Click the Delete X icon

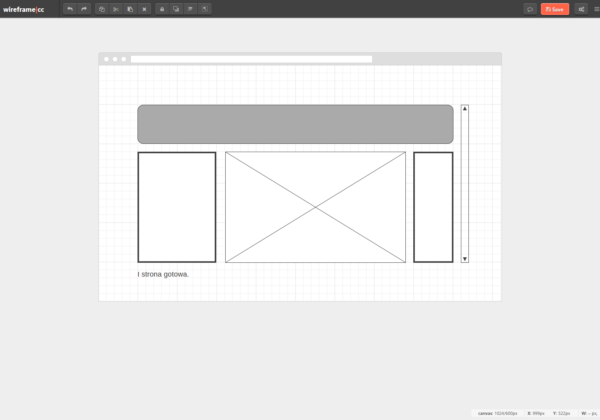pyautogui.click(x=145, y=9)
